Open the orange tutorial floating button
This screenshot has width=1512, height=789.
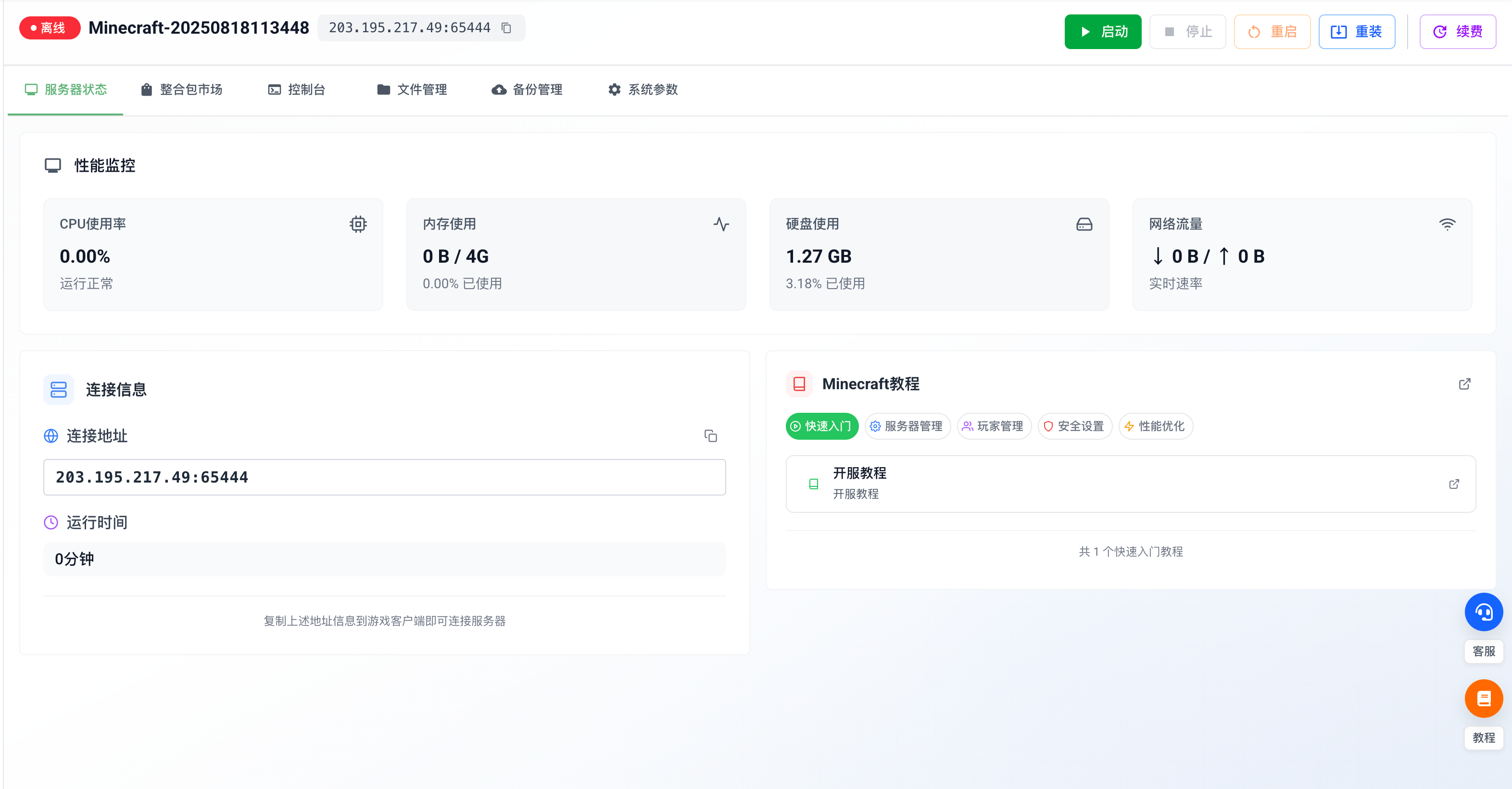[x=1483, y=699]
